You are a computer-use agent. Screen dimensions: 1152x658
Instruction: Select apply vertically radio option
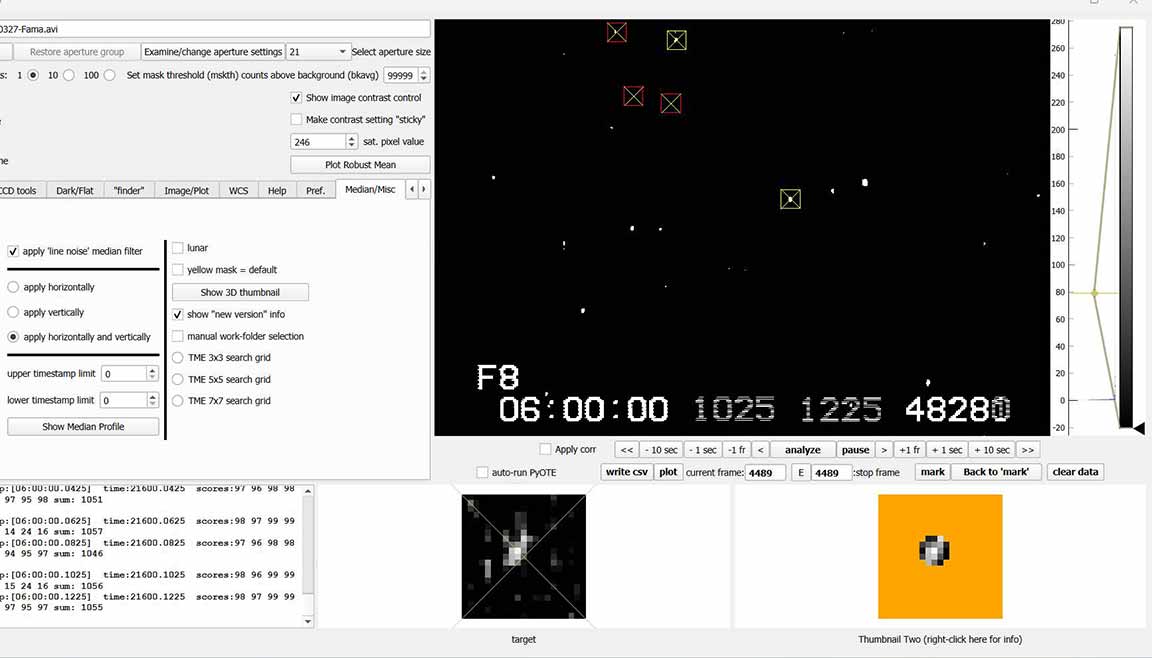(x=13, y=312)
